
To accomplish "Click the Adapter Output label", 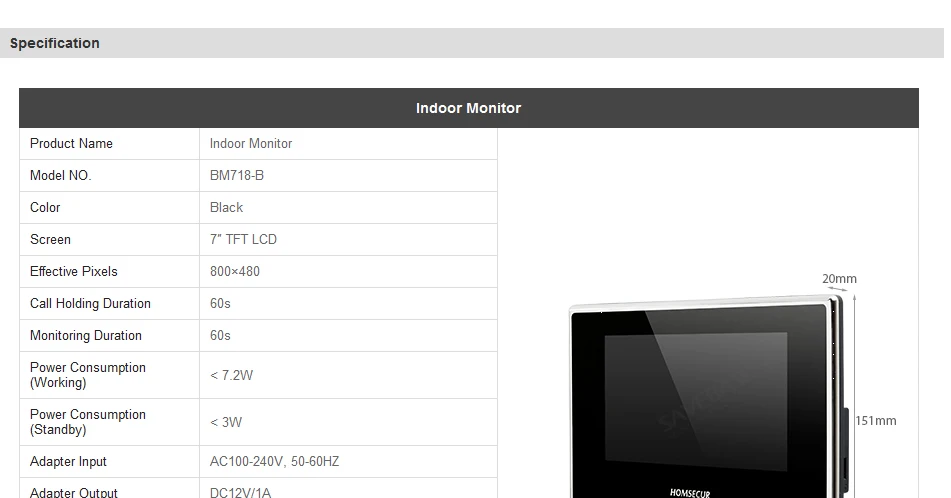I will pos(73,493).
